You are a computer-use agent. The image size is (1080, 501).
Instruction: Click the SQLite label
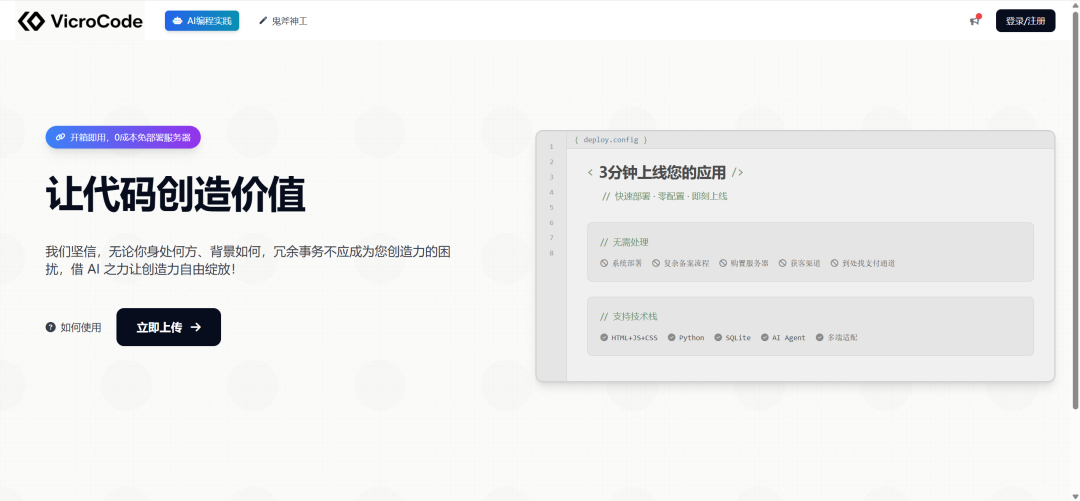pos(738,338)
